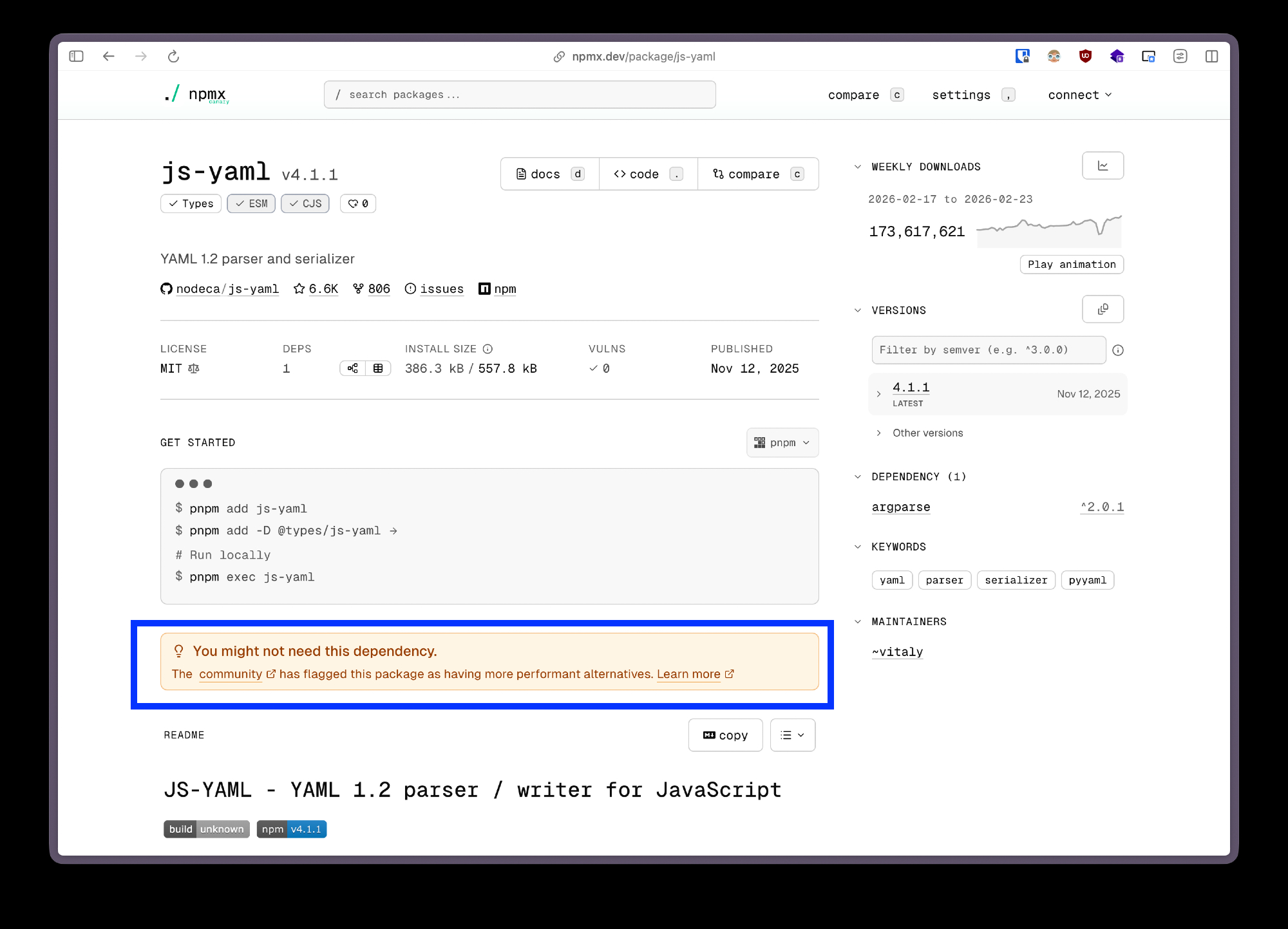Open the dependency graph view icon
1288x929 pixels.
[x=353, y=368]
